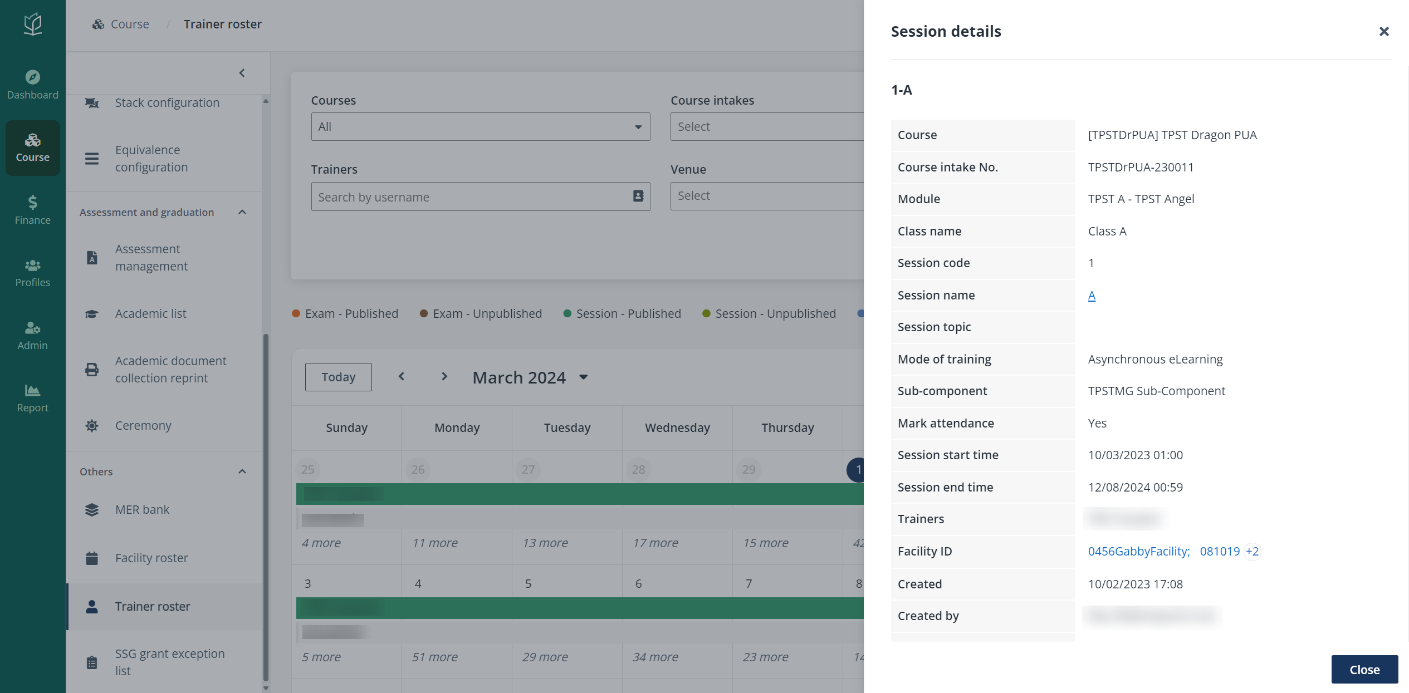This screenshot has height=693, width=1409.
Task: Click the Exam - Unpublished brown legend dot
Action: coord(424,314)
